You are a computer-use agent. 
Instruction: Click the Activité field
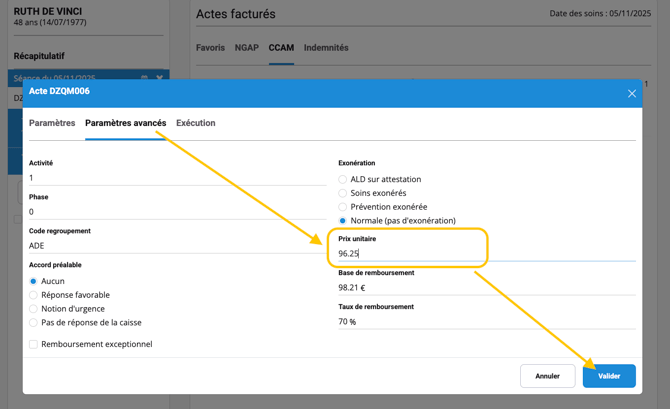(175, 178)
